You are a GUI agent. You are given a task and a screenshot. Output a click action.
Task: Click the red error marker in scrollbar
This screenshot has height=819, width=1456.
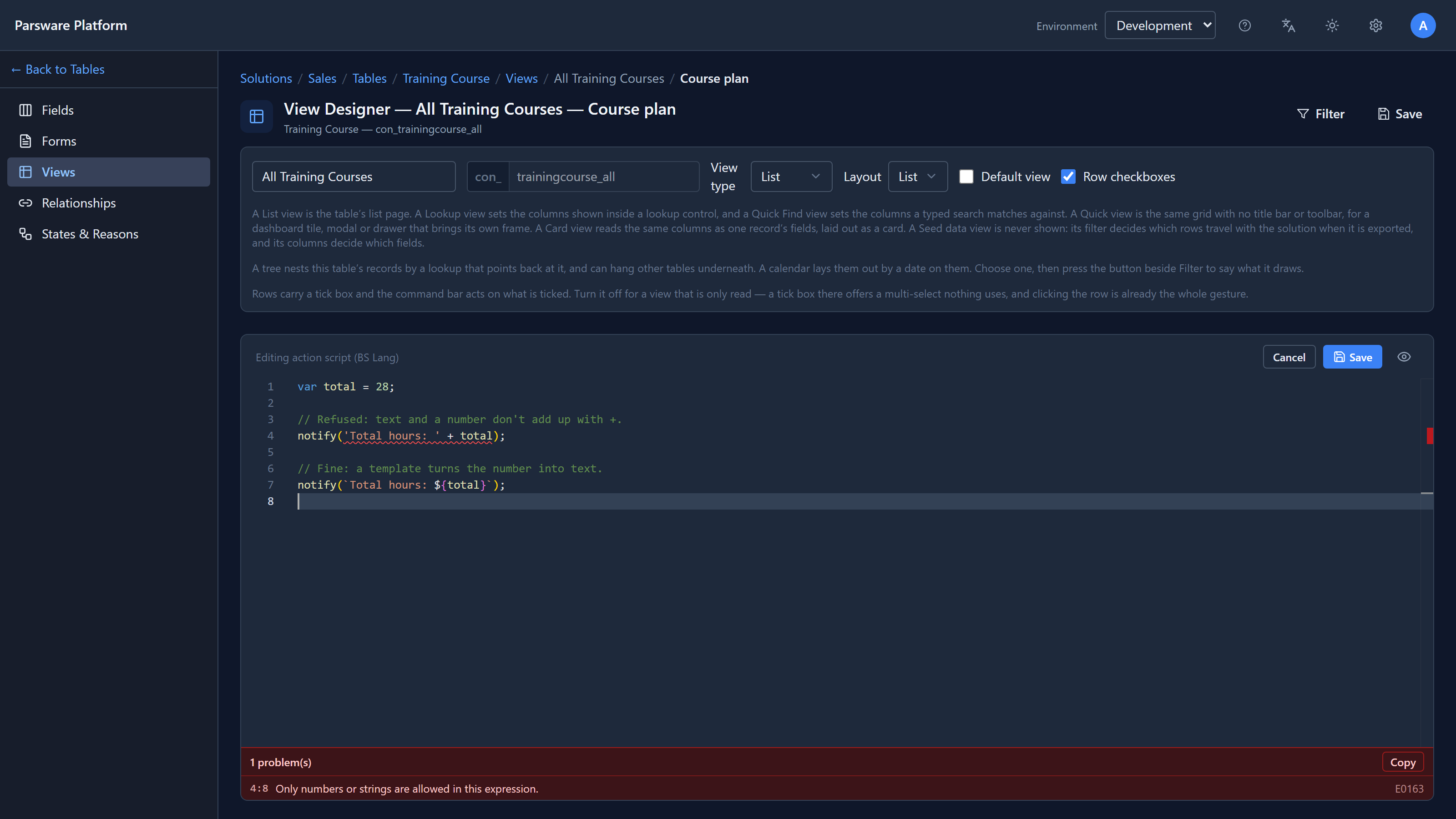pos(1430,435)
